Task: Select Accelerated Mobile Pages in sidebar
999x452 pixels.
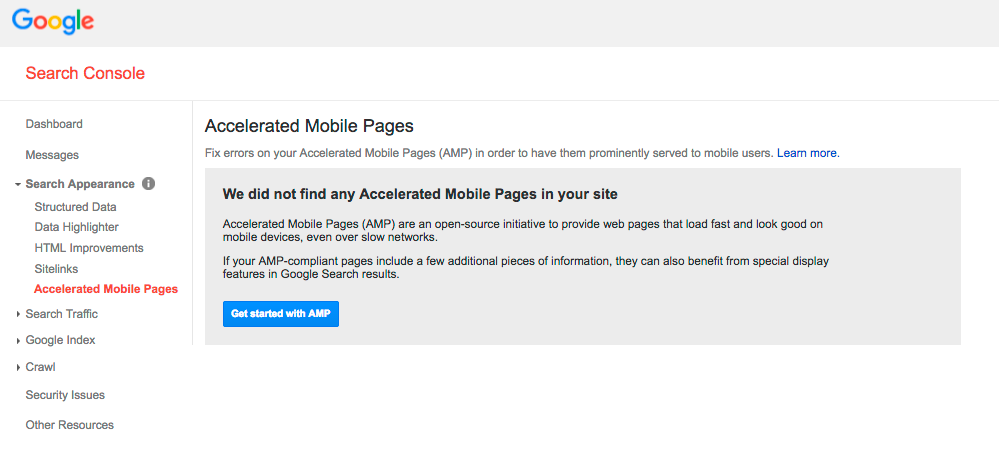Action: click(x=106, y=289)
